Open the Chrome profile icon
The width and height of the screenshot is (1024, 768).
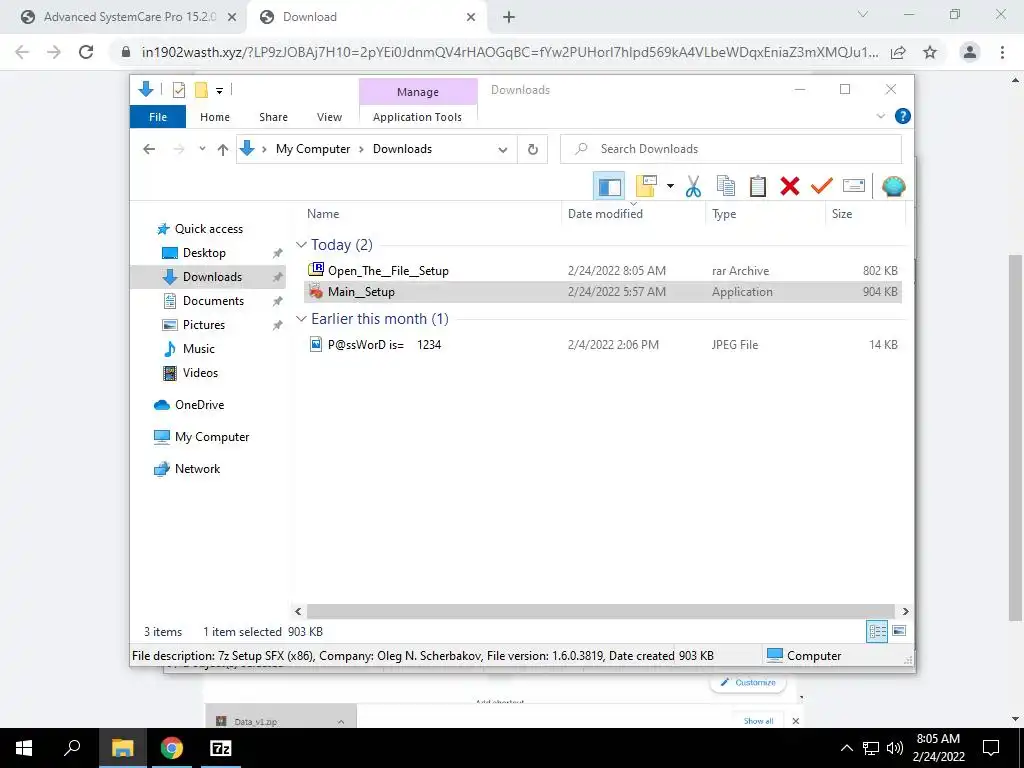click(970, 52)
